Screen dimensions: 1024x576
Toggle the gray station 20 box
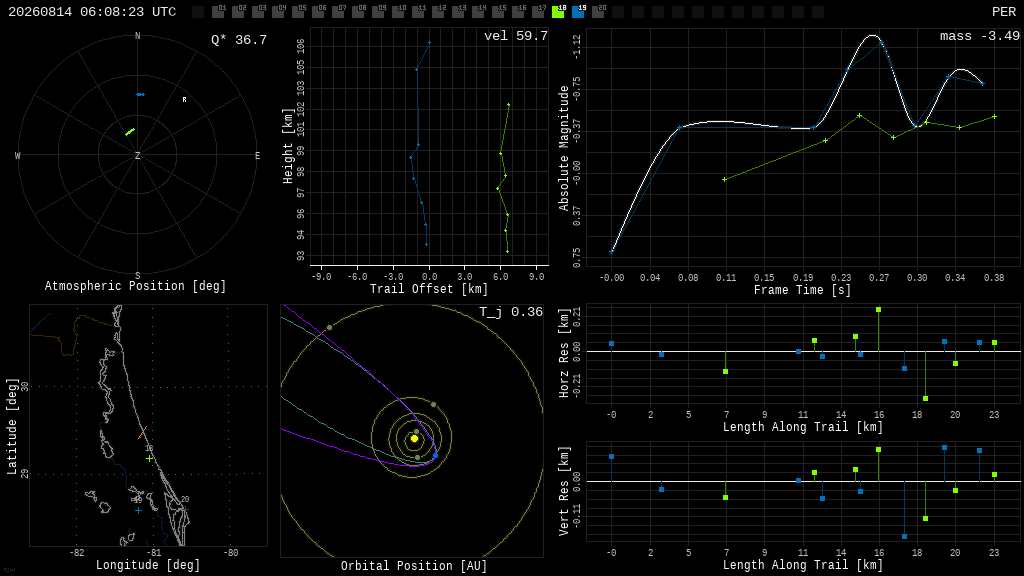(599, 12)
